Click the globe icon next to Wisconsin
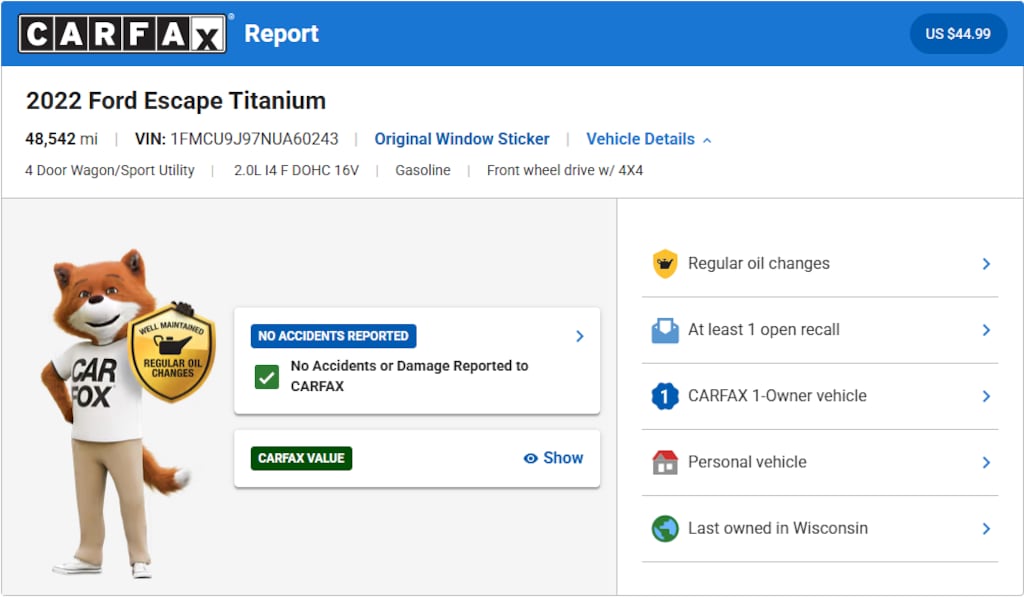This screenshot has height=597, width=1024. pos(666,529)
